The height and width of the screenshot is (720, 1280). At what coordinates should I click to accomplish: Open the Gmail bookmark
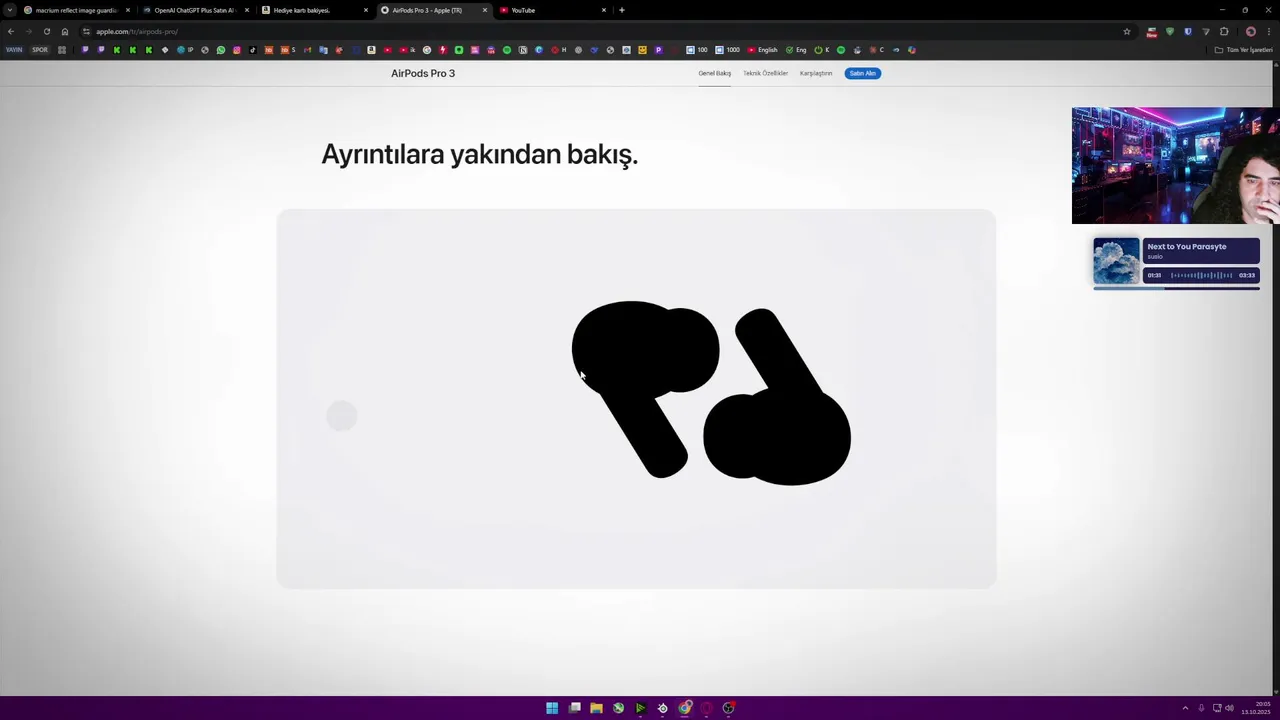click(307, 49)
